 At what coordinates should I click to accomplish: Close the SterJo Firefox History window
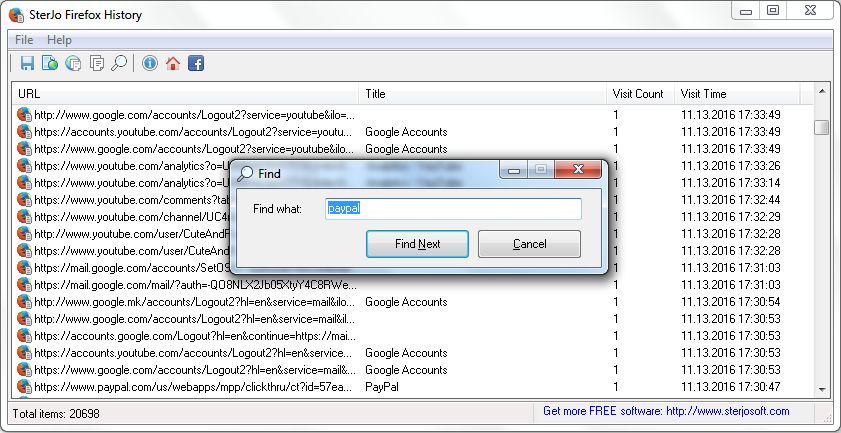[x=810, y=10]
